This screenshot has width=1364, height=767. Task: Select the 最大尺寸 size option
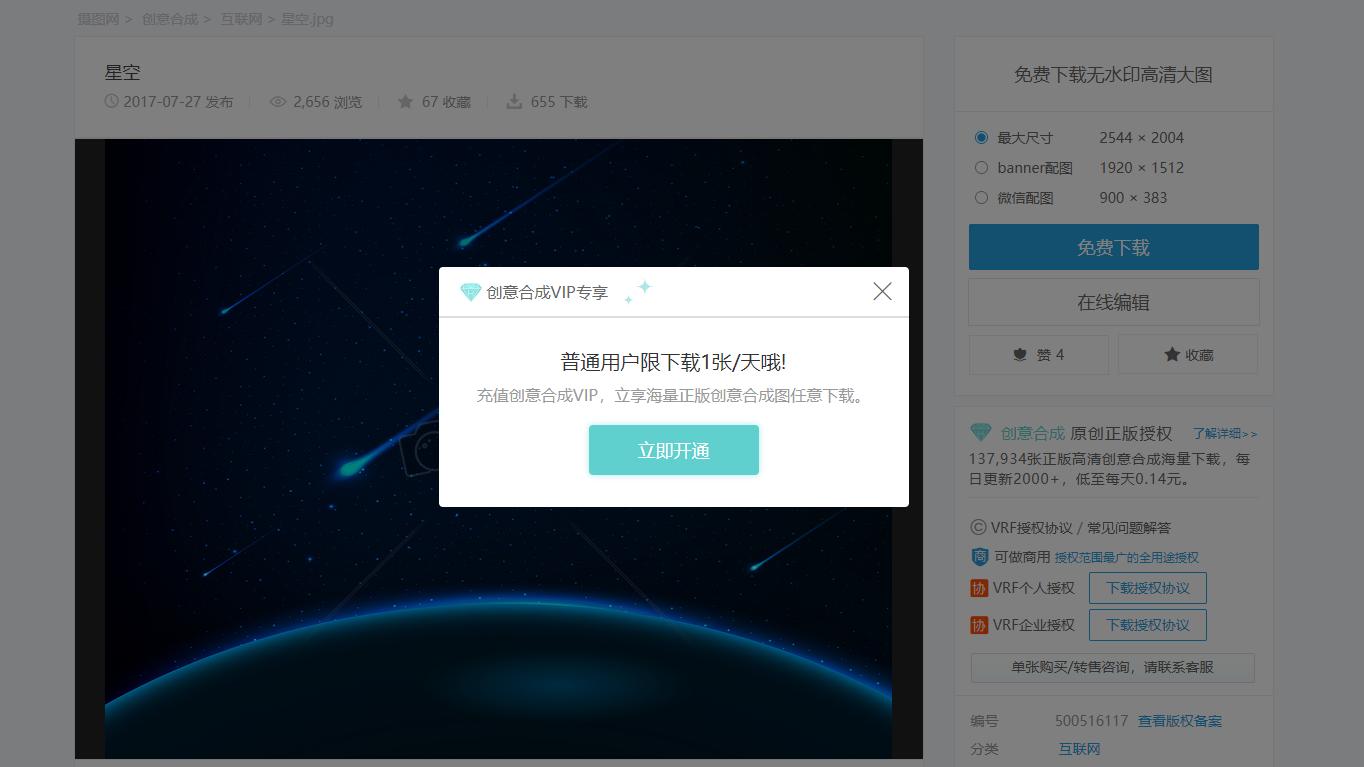981,137
